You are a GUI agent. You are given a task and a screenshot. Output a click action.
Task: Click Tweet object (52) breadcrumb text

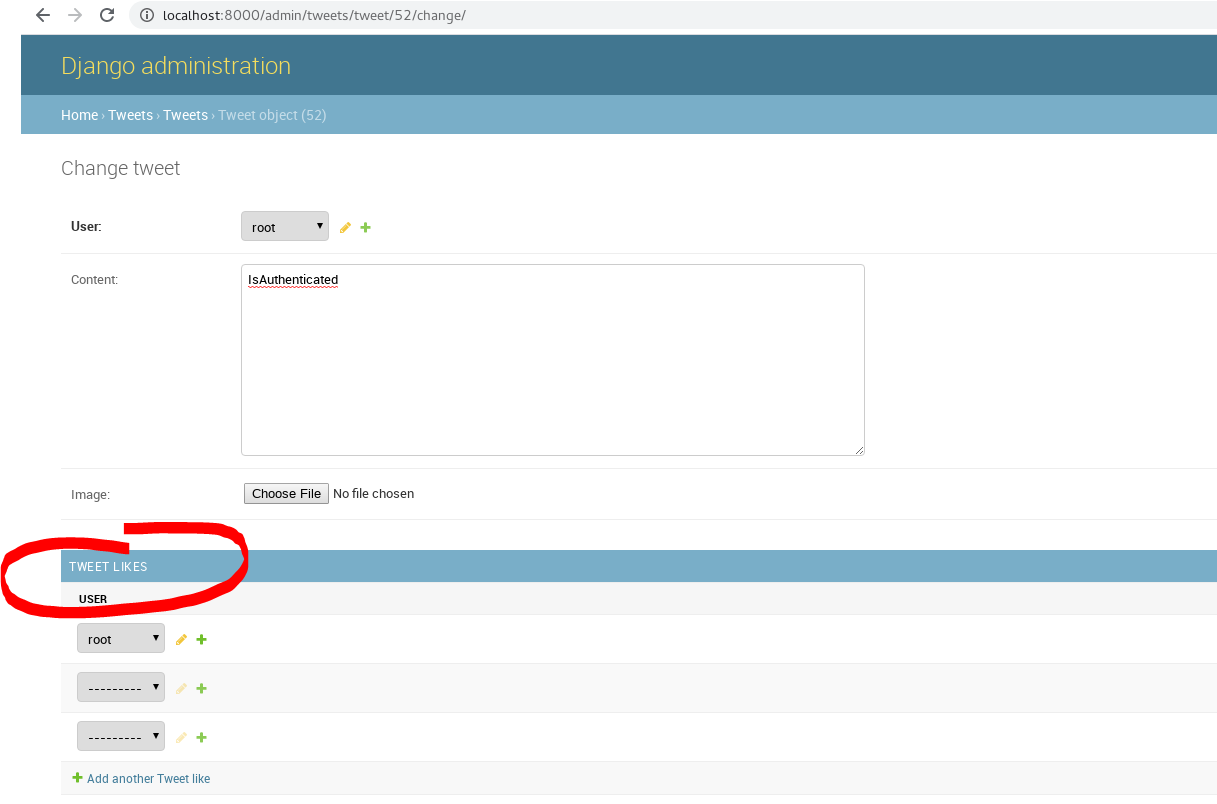point(272,115)
